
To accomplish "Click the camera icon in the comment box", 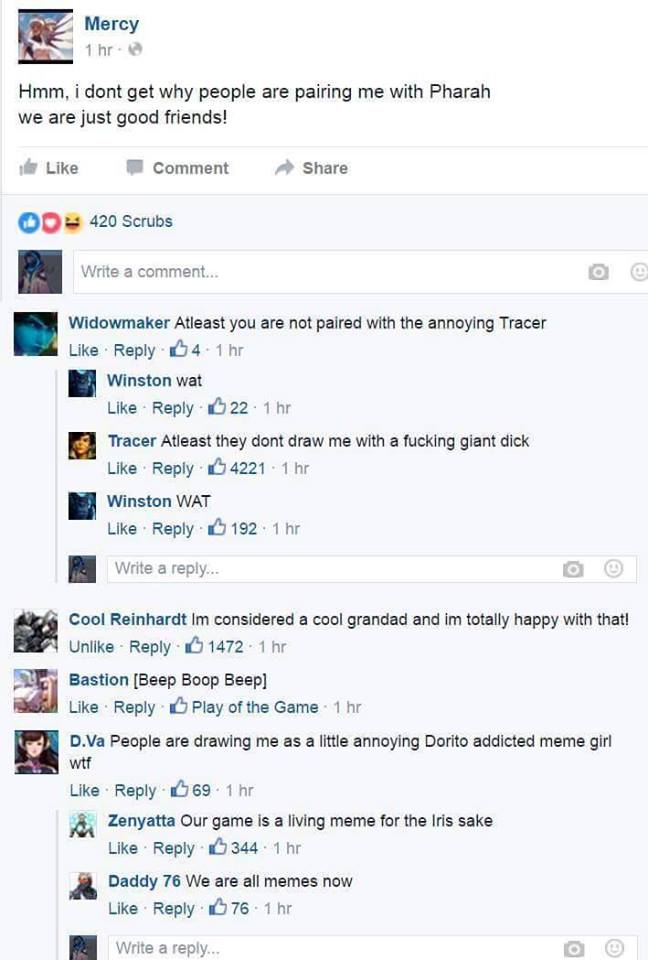I will (598, 272).
